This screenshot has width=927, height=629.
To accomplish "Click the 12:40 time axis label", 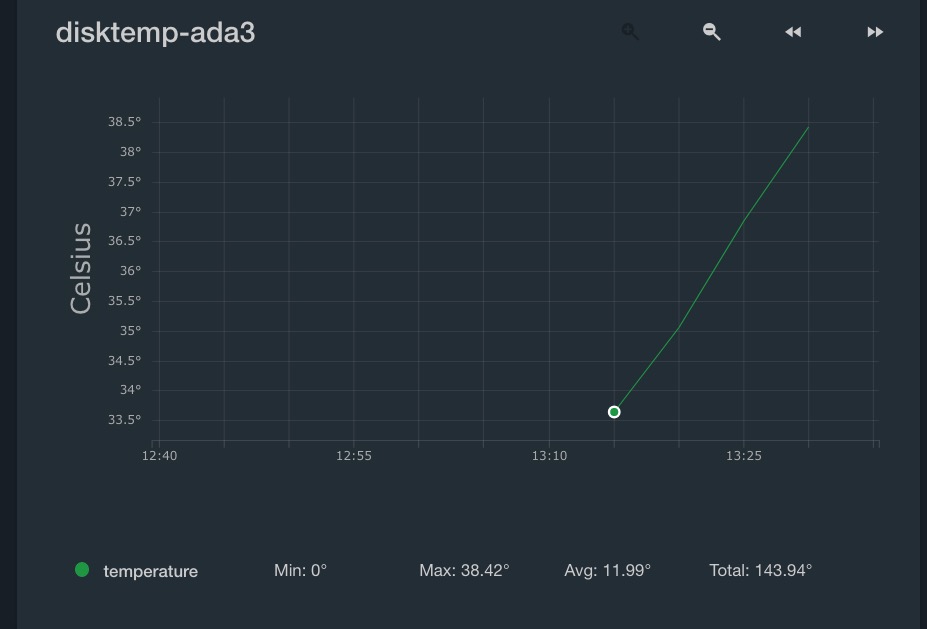I will pos(160,456).
